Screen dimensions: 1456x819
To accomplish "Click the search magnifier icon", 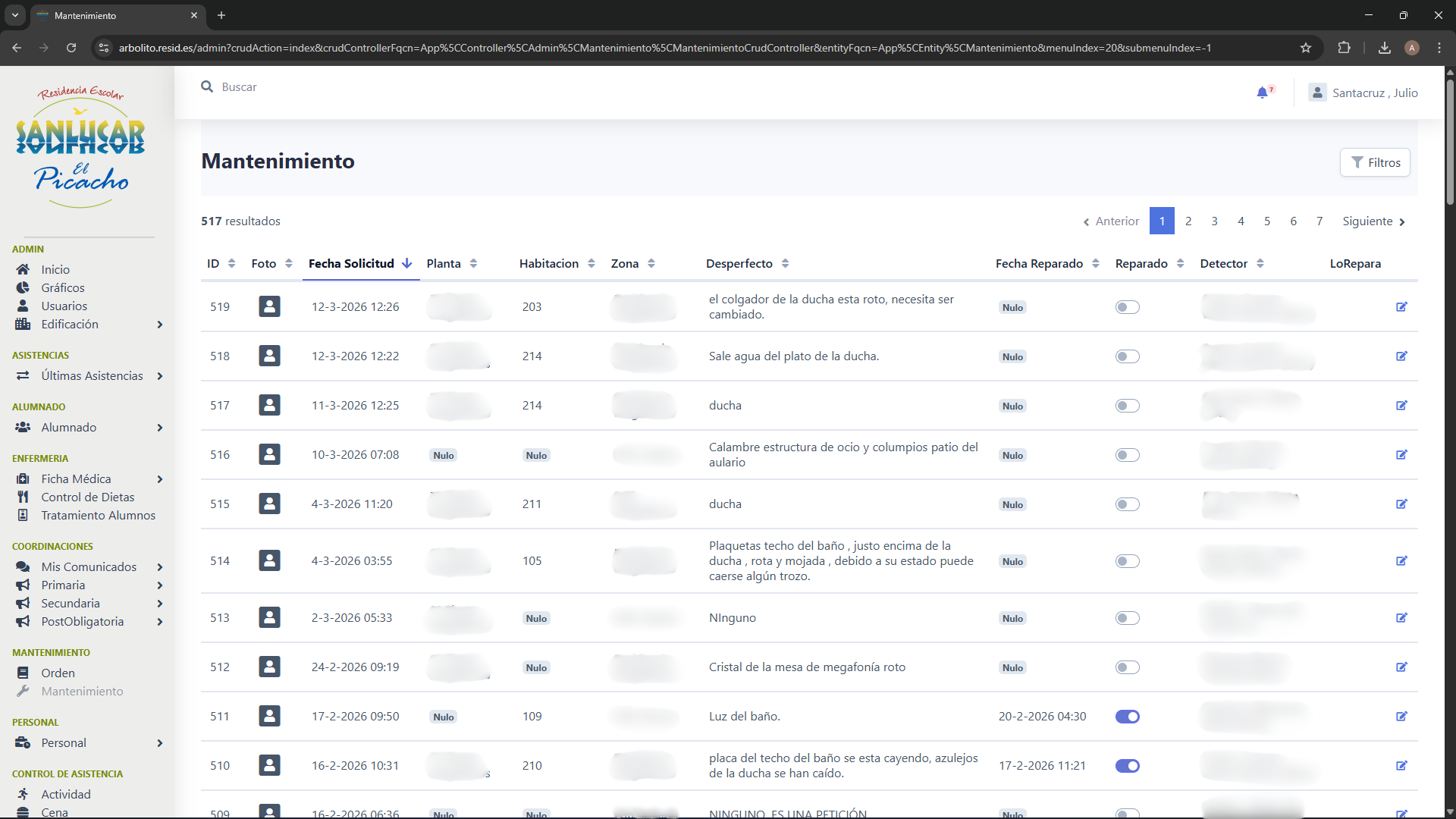I will [207, 87].
